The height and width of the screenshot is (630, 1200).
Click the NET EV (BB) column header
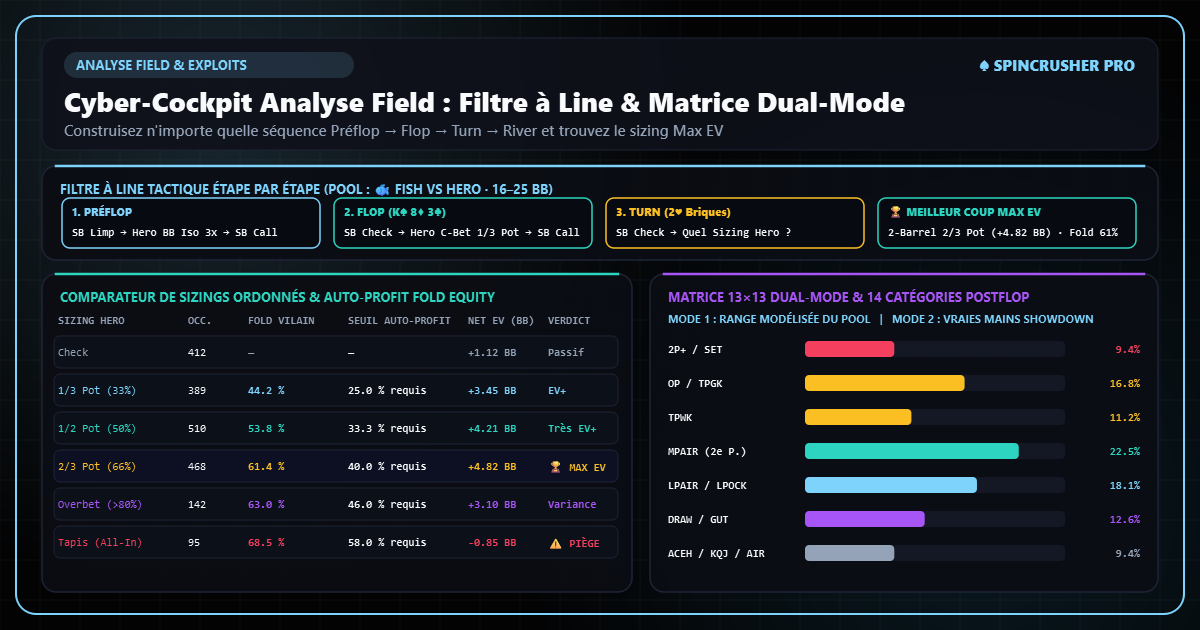tap(499, 321)
